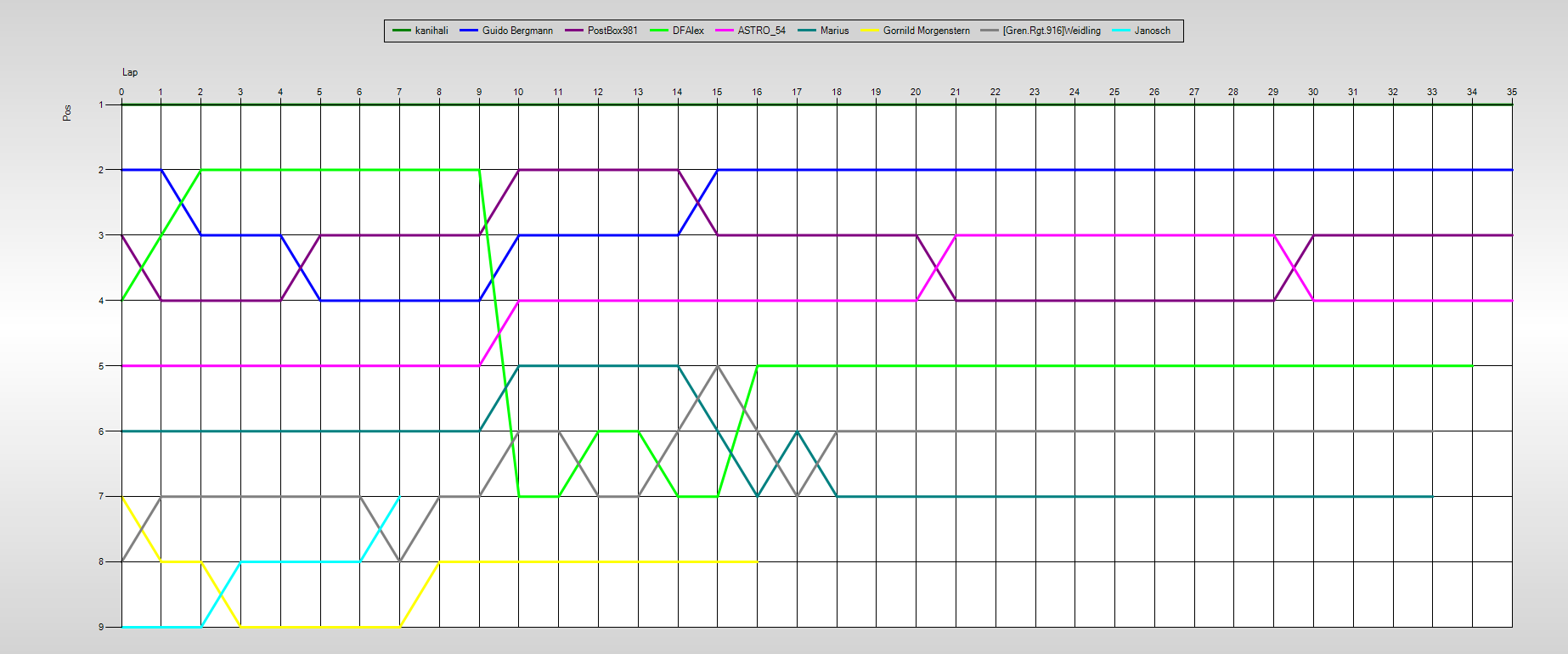This screenshot has height=654, width=1568.
Task: Select the [Gren.Rgt.916]Weidling legend label
Action: 1051,31
